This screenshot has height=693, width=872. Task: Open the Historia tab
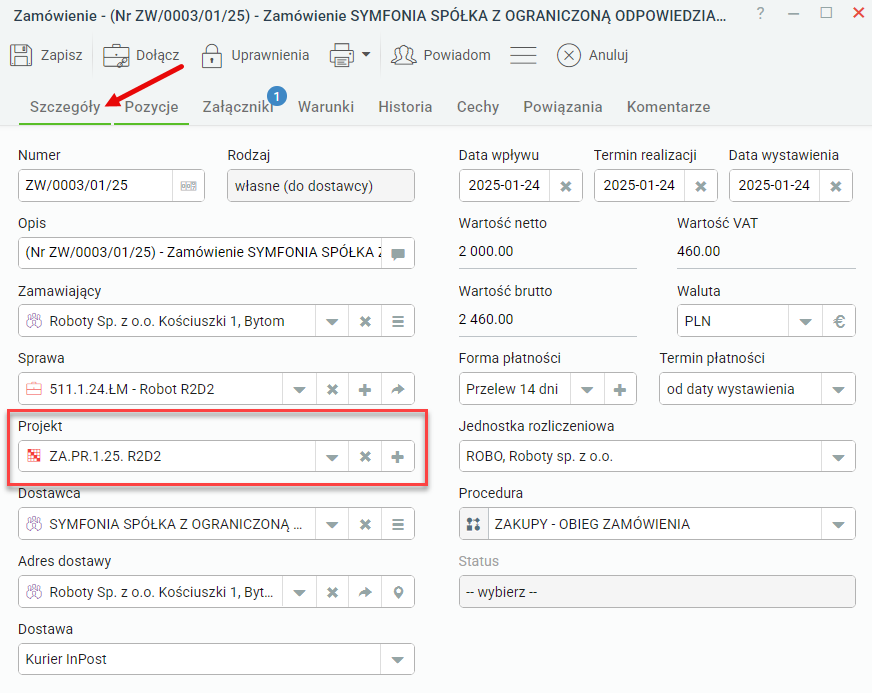point(405,107)
